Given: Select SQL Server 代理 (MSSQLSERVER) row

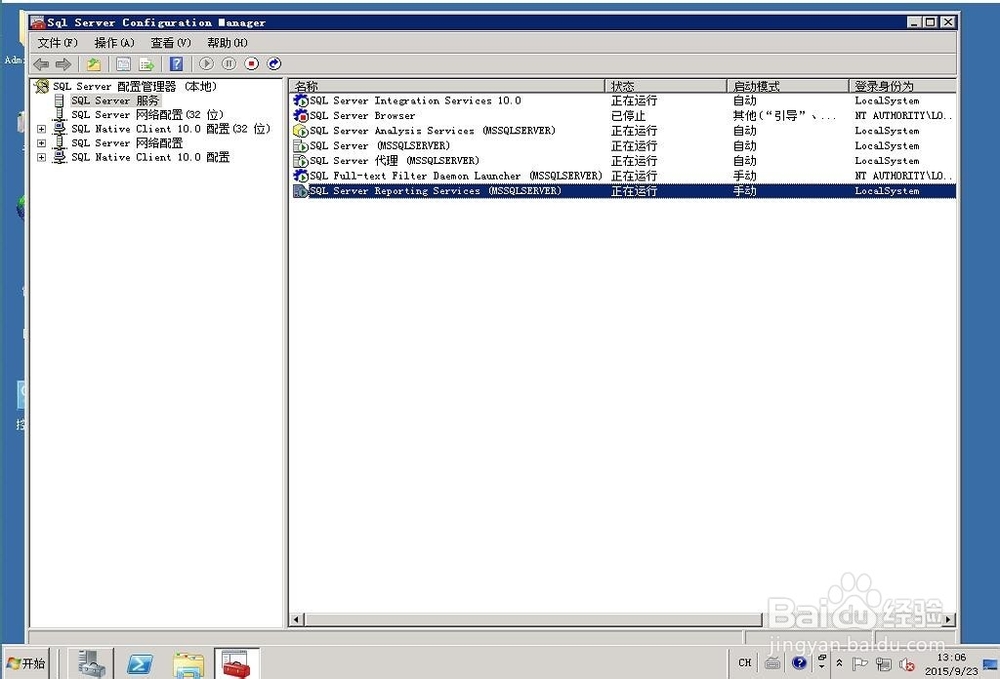Looking at the screenshot, I should pyautogui.click(x=624, y=161).
